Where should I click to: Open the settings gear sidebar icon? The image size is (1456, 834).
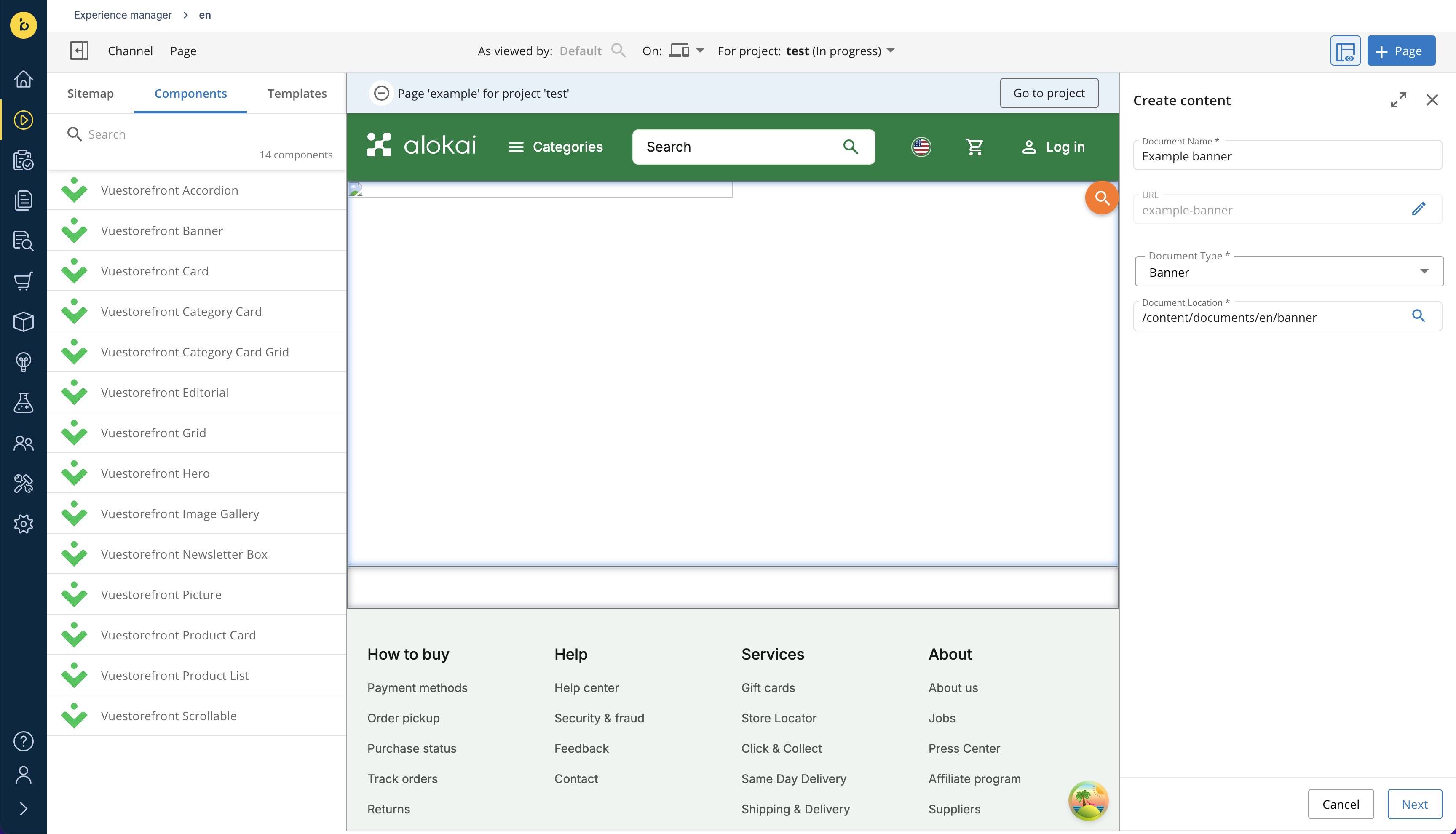[x=24, y=524]
